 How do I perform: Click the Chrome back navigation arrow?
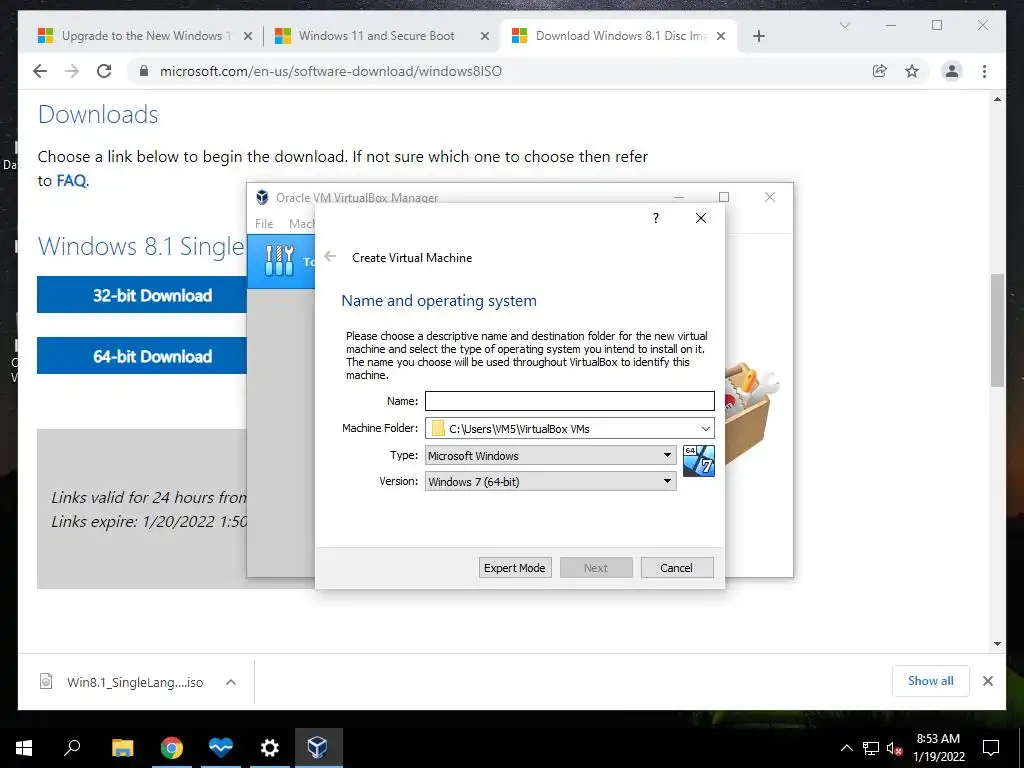click(40, 71)
